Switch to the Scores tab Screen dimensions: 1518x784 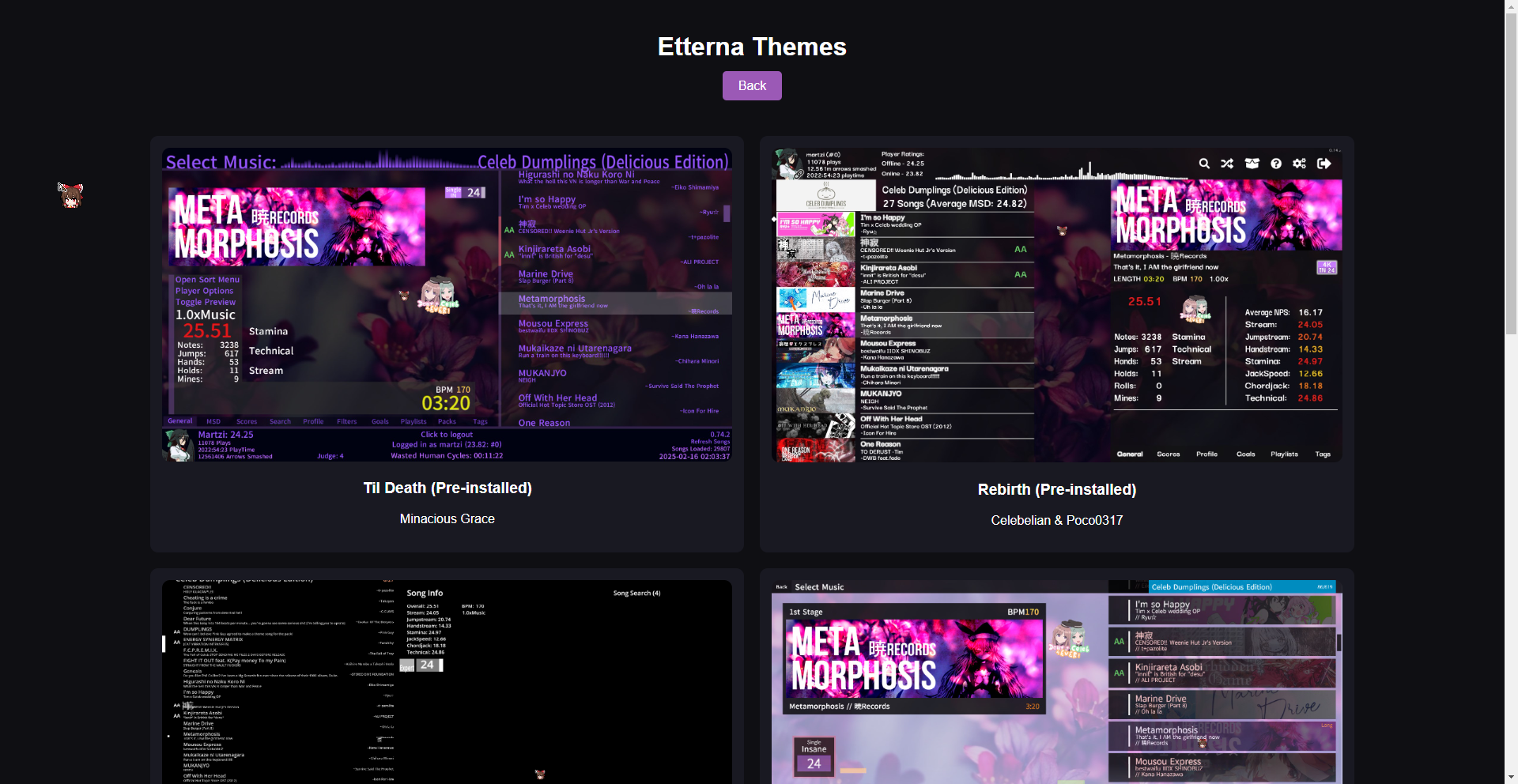[x=247, y=421]
